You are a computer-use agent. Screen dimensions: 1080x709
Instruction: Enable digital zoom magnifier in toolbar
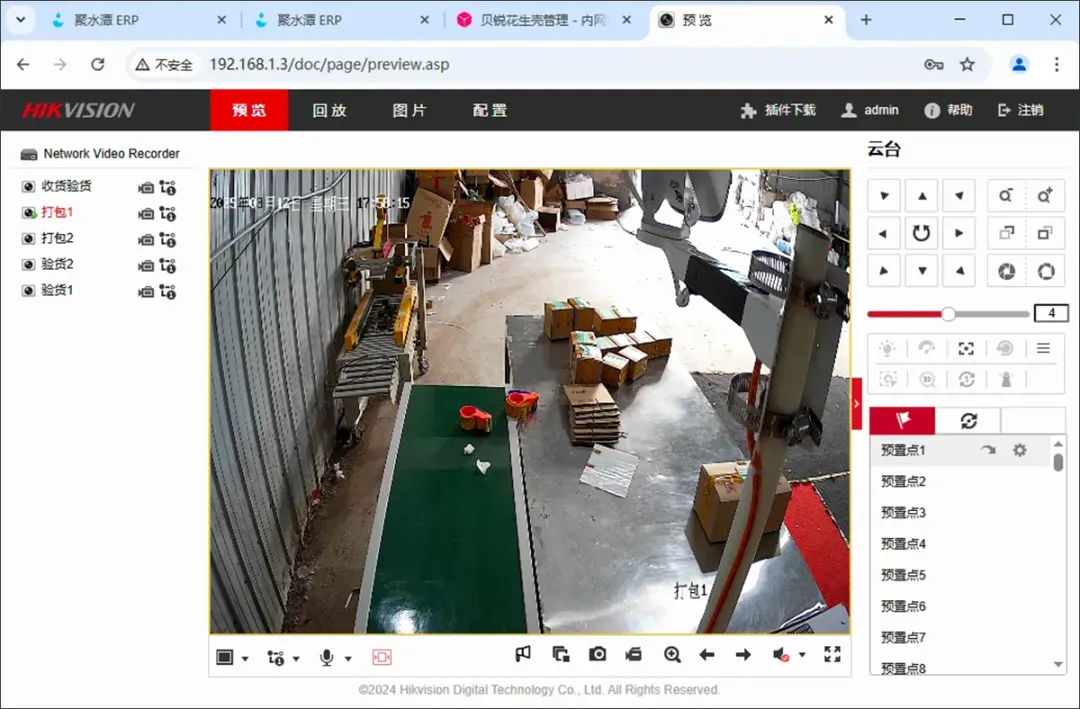coord(672,654)
